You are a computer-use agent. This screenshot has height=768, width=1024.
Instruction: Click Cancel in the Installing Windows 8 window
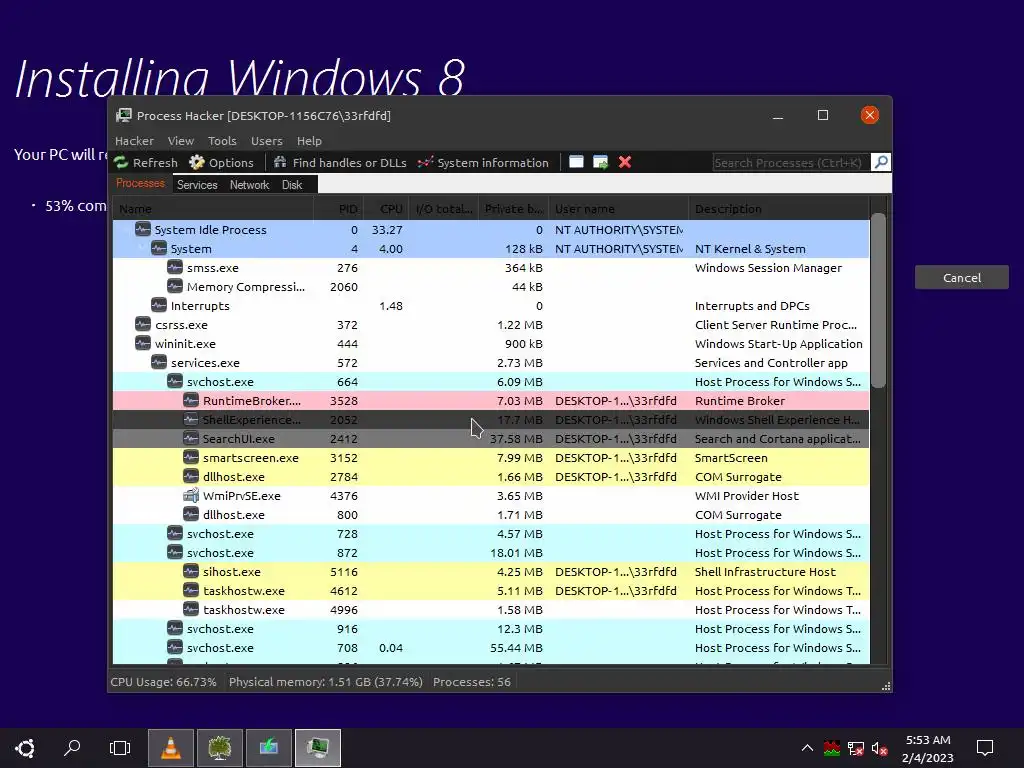[962, 278]
